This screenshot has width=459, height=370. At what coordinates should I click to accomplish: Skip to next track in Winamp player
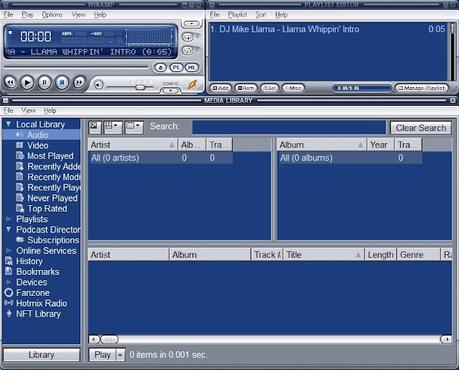pos(79,82)
